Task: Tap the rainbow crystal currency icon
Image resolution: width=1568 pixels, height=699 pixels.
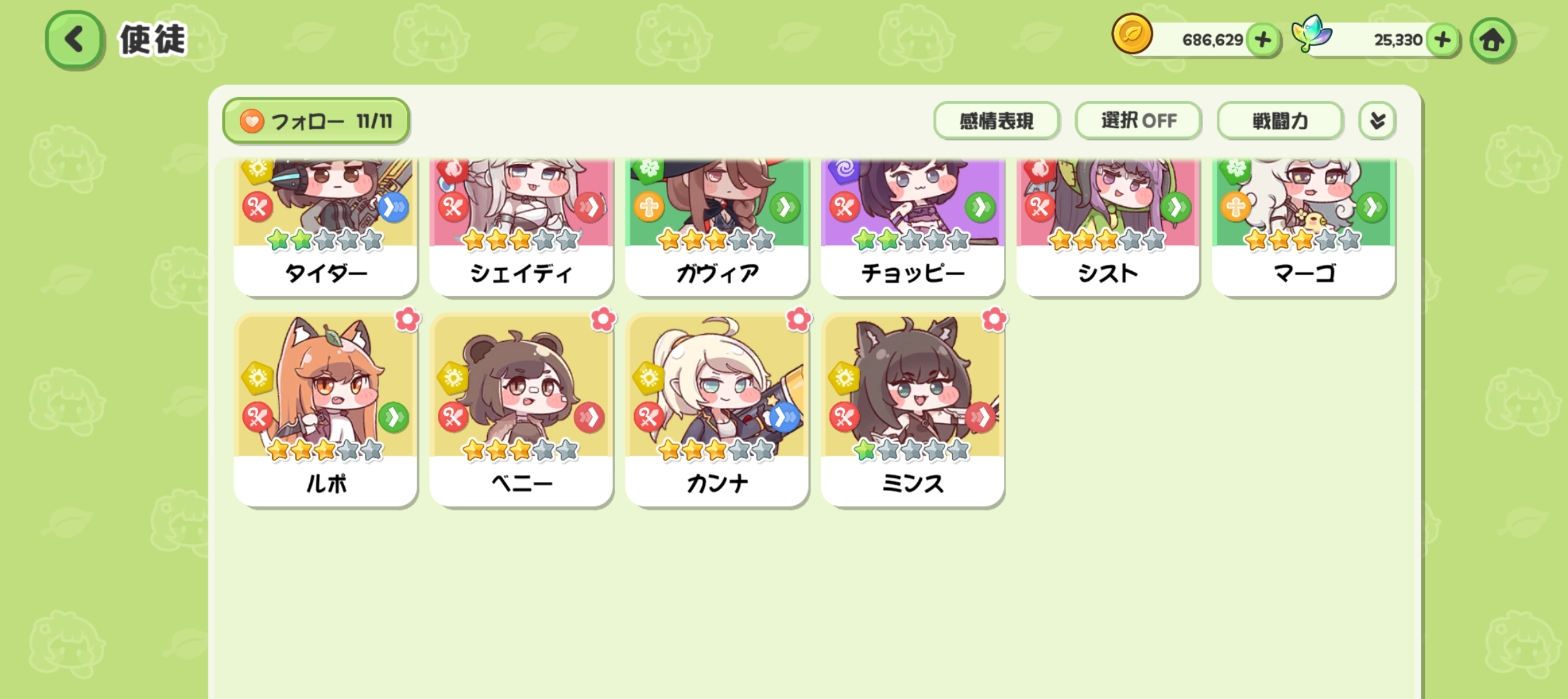Action: (x=1311, y=34)
